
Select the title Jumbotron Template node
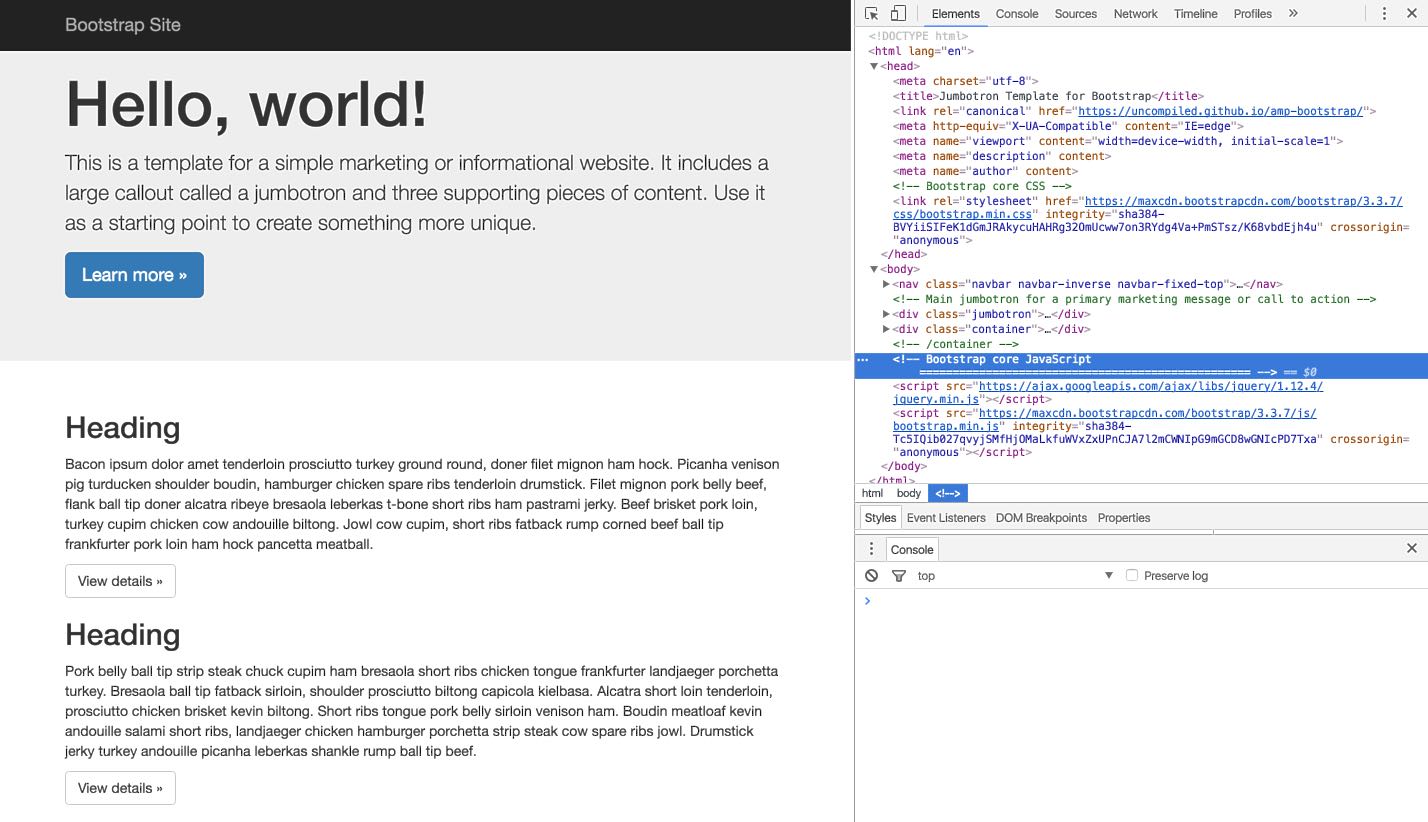[x=1048, y=96]
